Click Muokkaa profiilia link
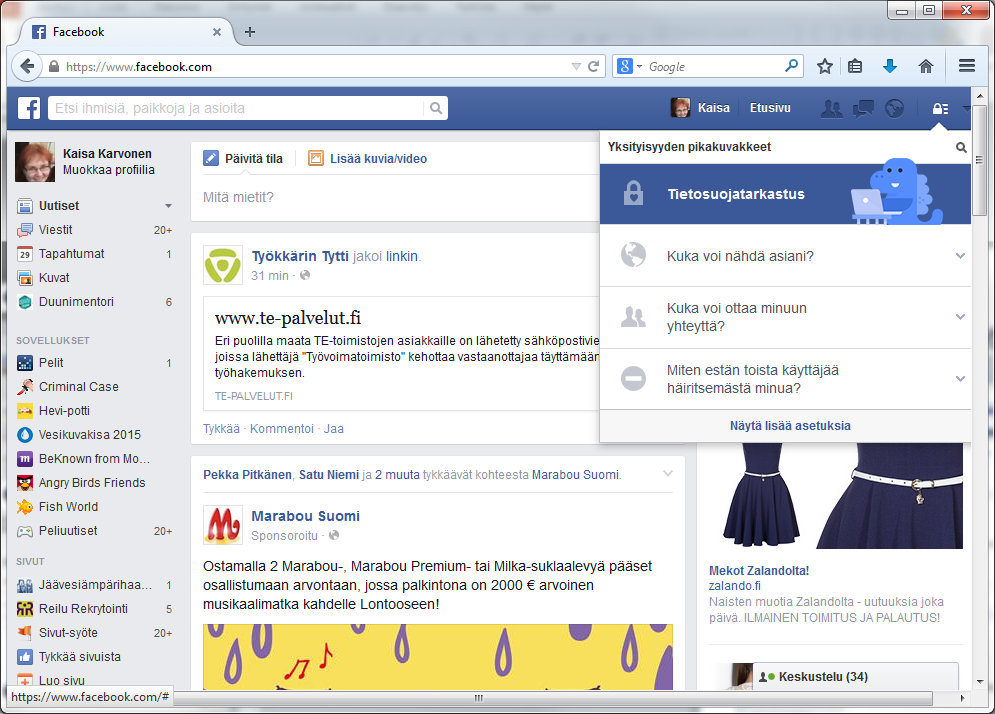 [109, 170]
